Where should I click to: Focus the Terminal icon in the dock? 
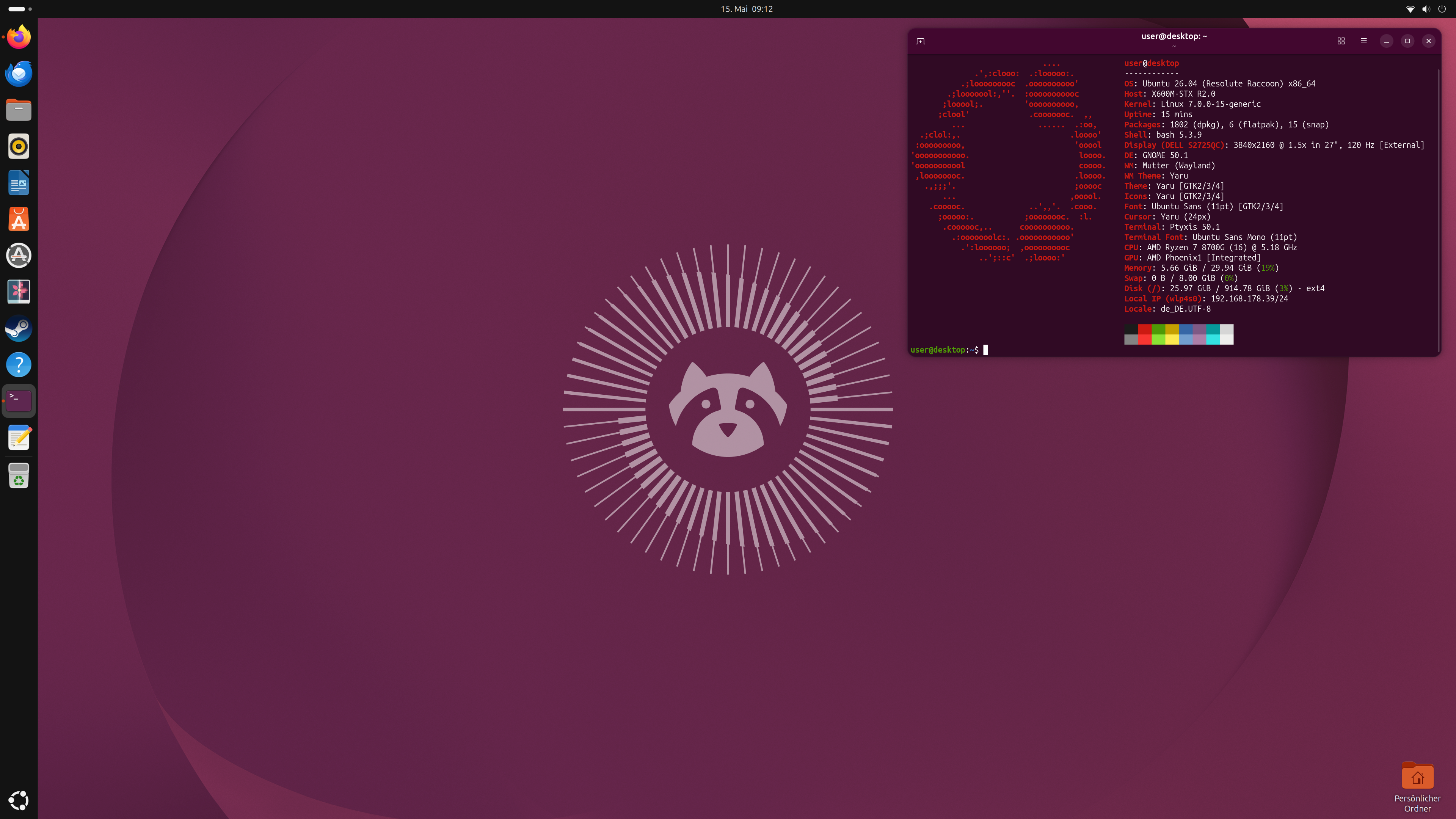click(x=19, y=401)
